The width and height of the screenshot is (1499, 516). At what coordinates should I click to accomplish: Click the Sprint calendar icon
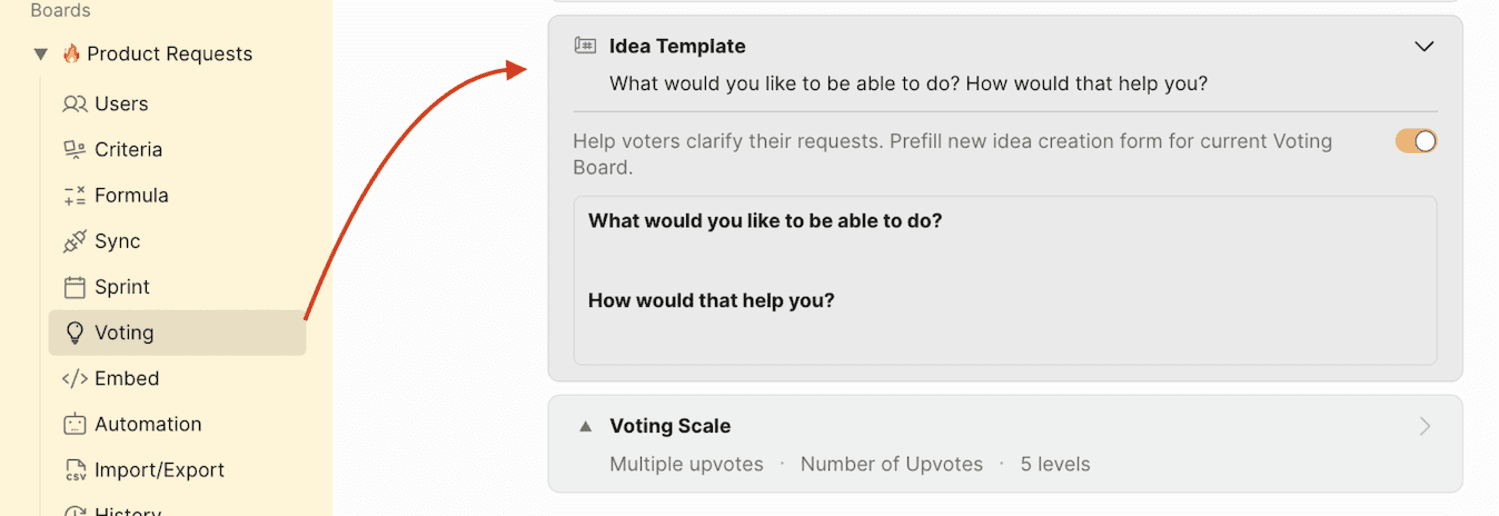tap(75, 288)
